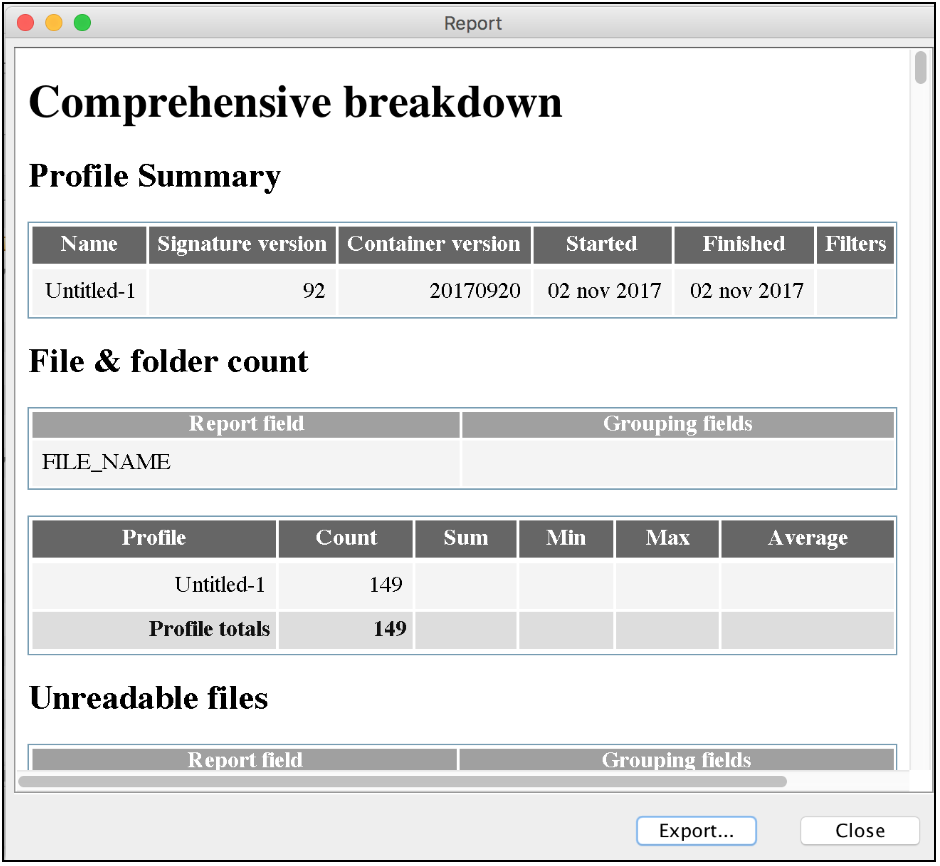Close the Report window with the red button
The height and width of the screenshot is (866, 940).
pos(26,22)
